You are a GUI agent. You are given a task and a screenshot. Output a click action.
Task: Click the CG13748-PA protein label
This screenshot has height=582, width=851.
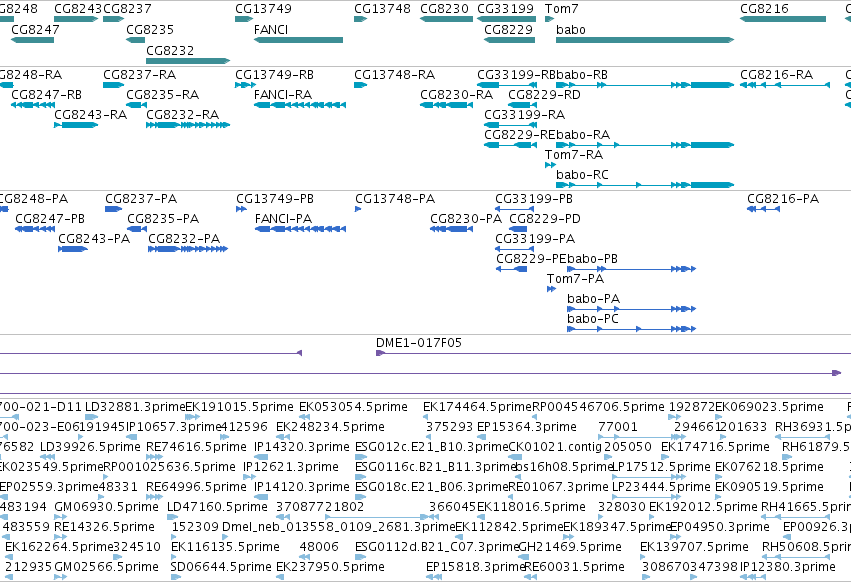pyautogui.click(x=395, y=199)
